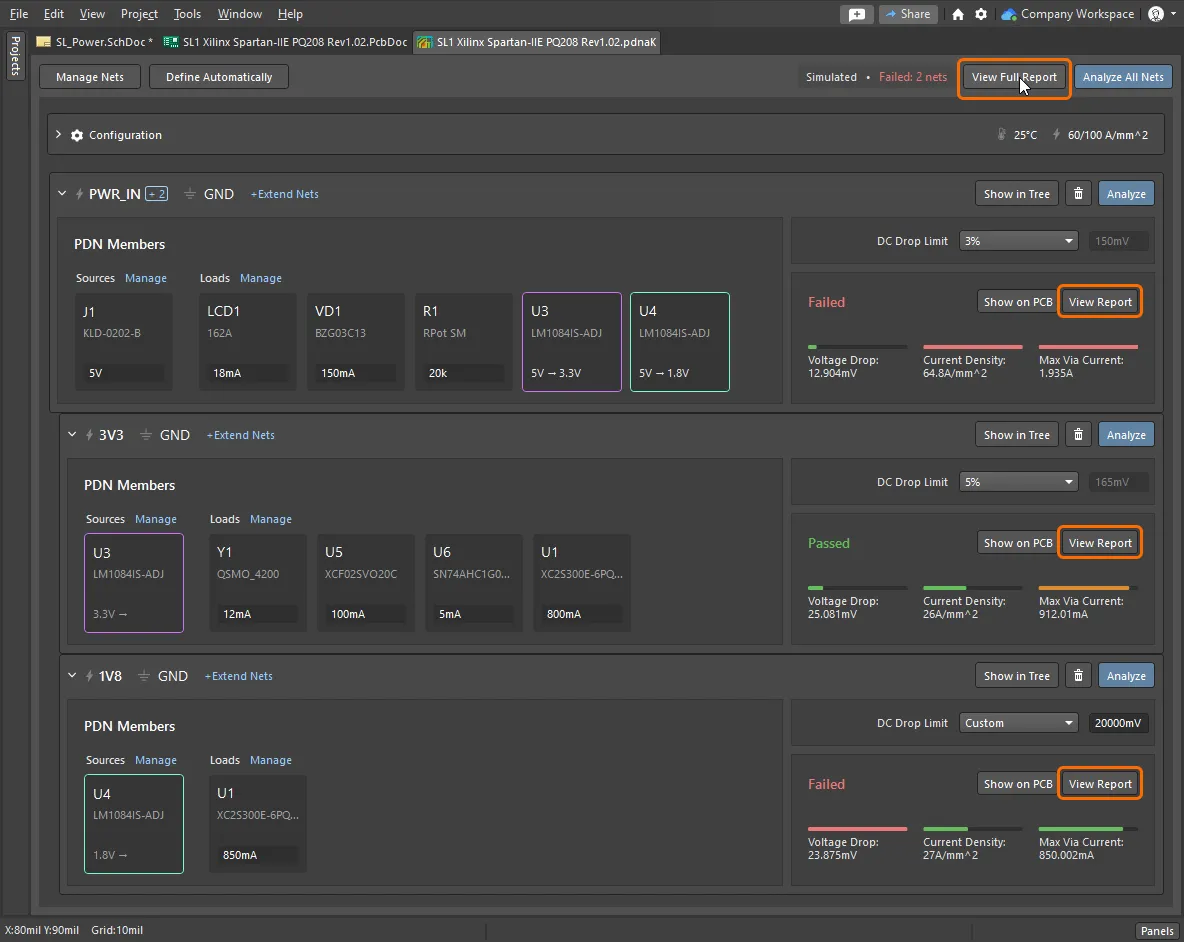Open the Tools menu

point(187,14)
